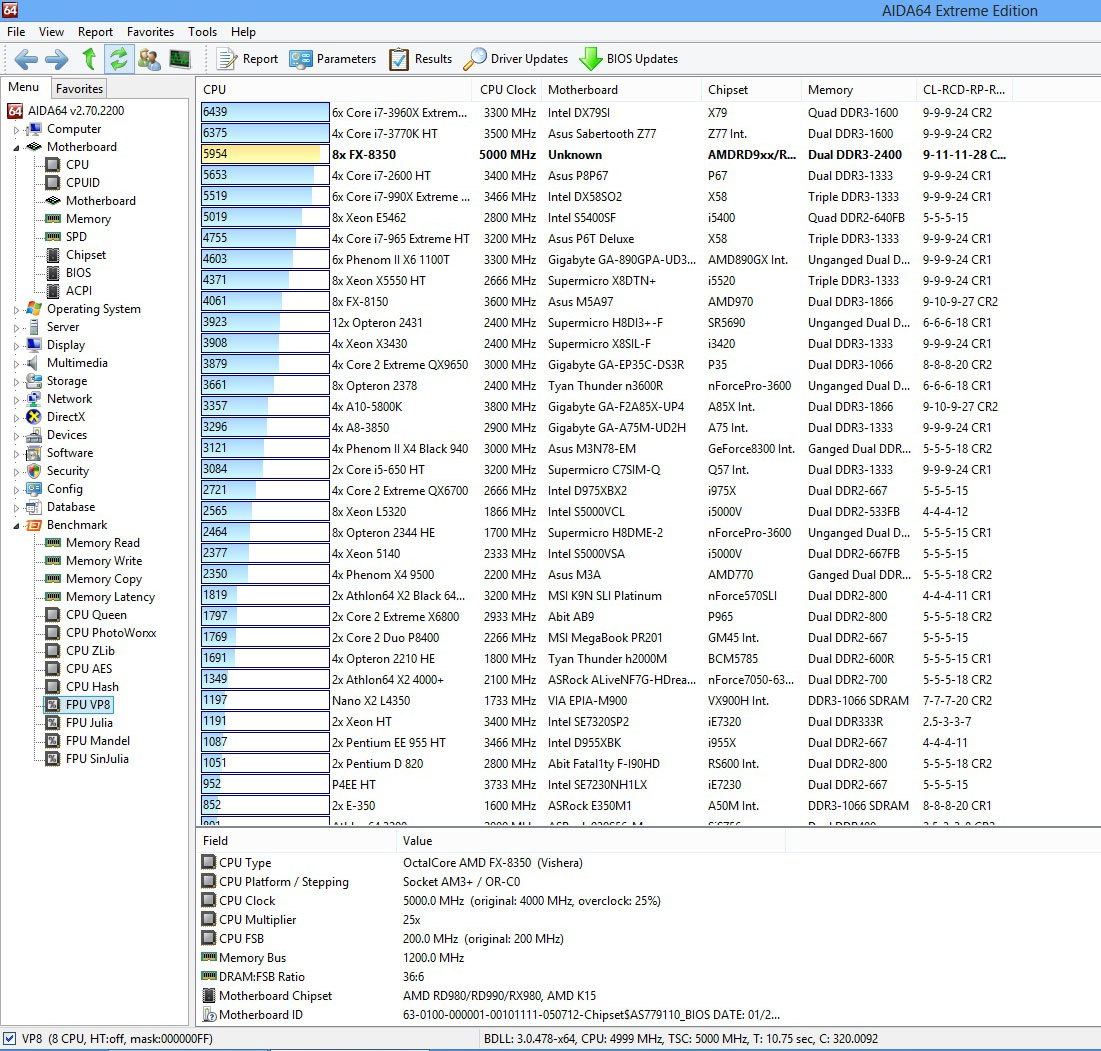This screenshot has height=1051, width=1101.
Task: Collapse the Benchmark tree node
Action: 16,526
